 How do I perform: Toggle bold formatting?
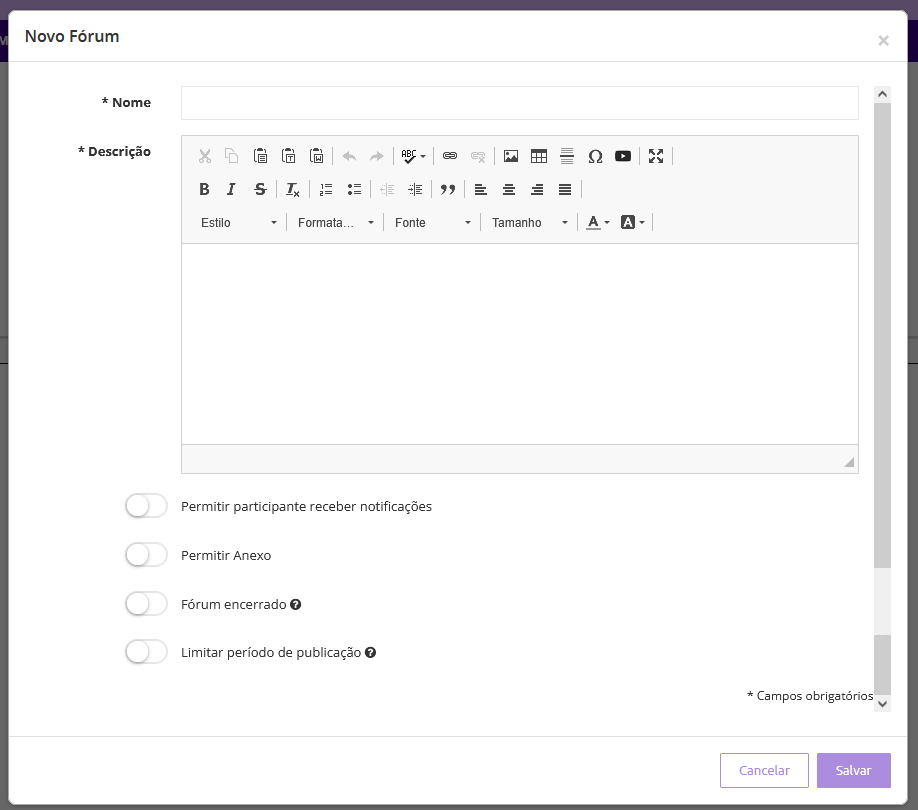(204, 189)
